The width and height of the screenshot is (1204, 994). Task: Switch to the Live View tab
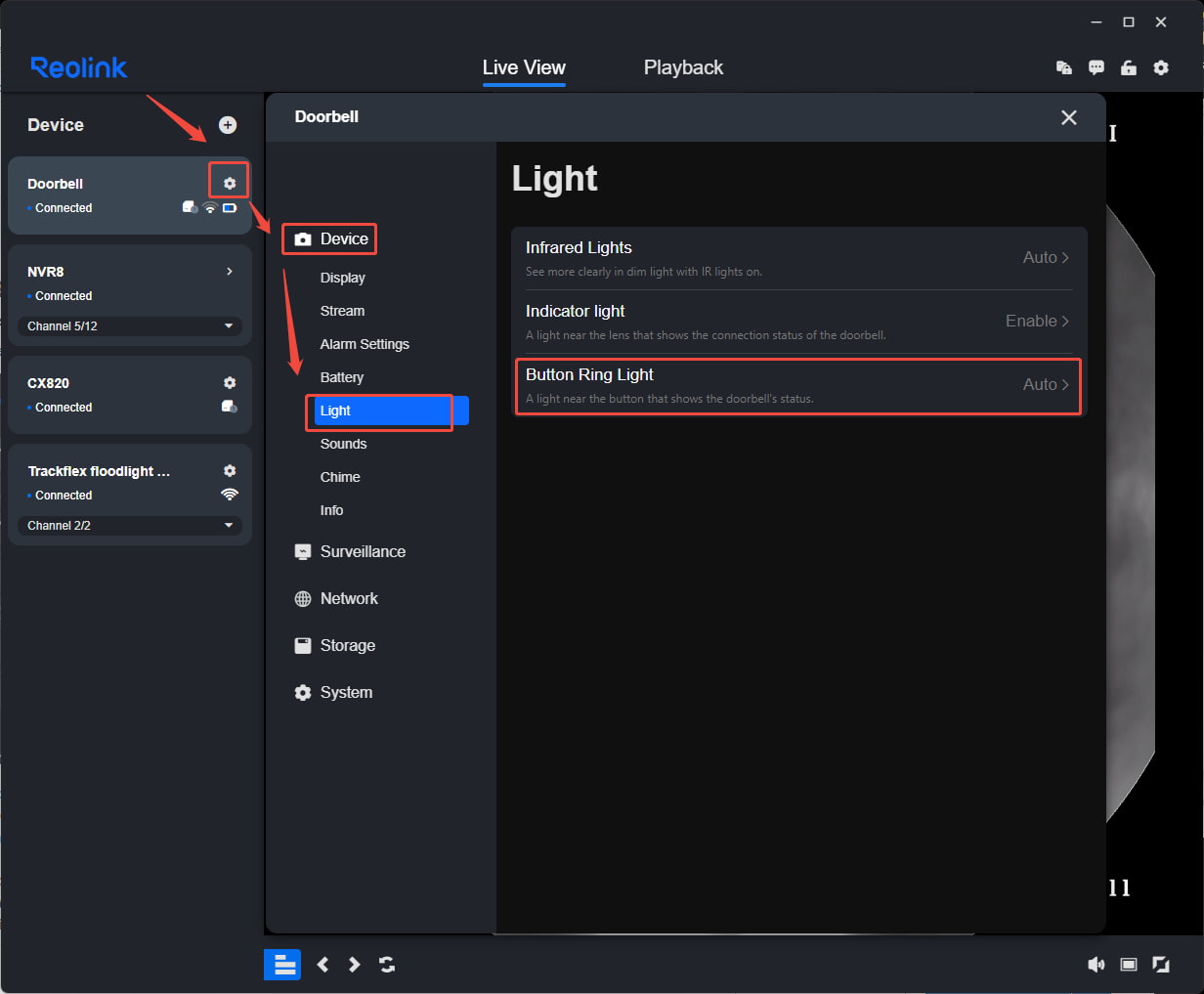[524, 67]
